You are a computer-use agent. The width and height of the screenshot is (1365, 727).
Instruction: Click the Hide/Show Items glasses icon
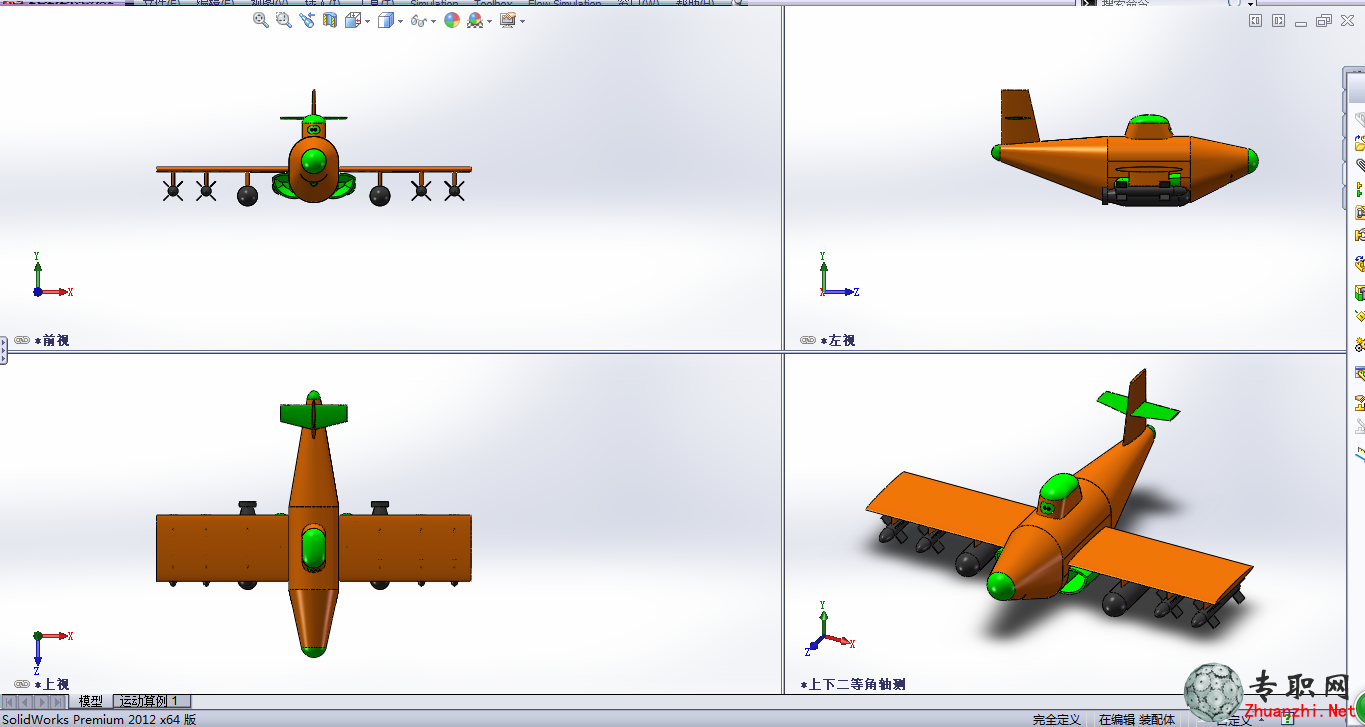(419, 21)
